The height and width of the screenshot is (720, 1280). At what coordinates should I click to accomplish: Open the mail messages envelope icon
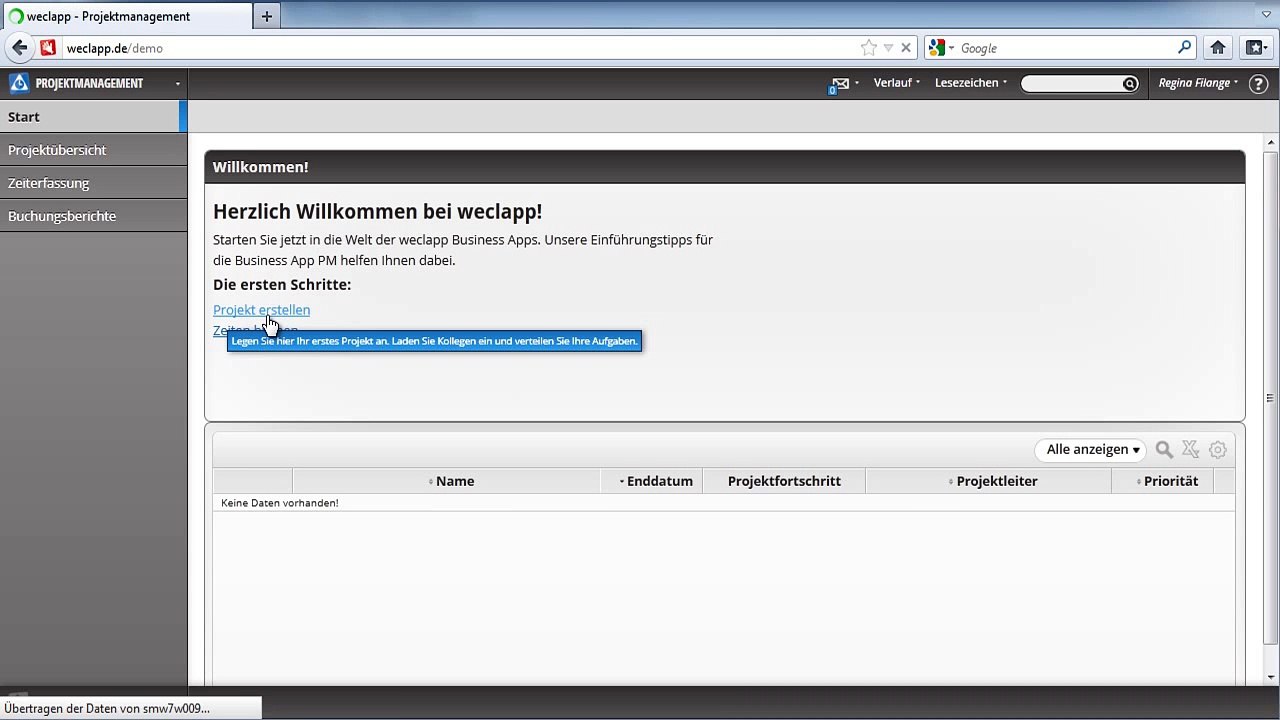841,83
